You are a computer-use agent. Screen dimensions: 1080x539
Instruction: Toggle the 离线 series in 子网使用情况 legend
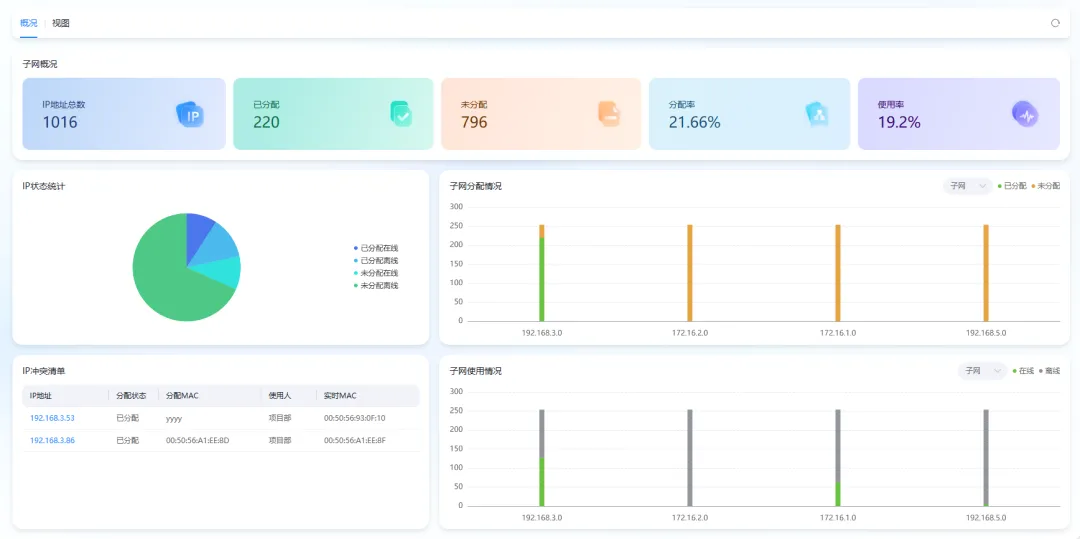(1048, 371)
